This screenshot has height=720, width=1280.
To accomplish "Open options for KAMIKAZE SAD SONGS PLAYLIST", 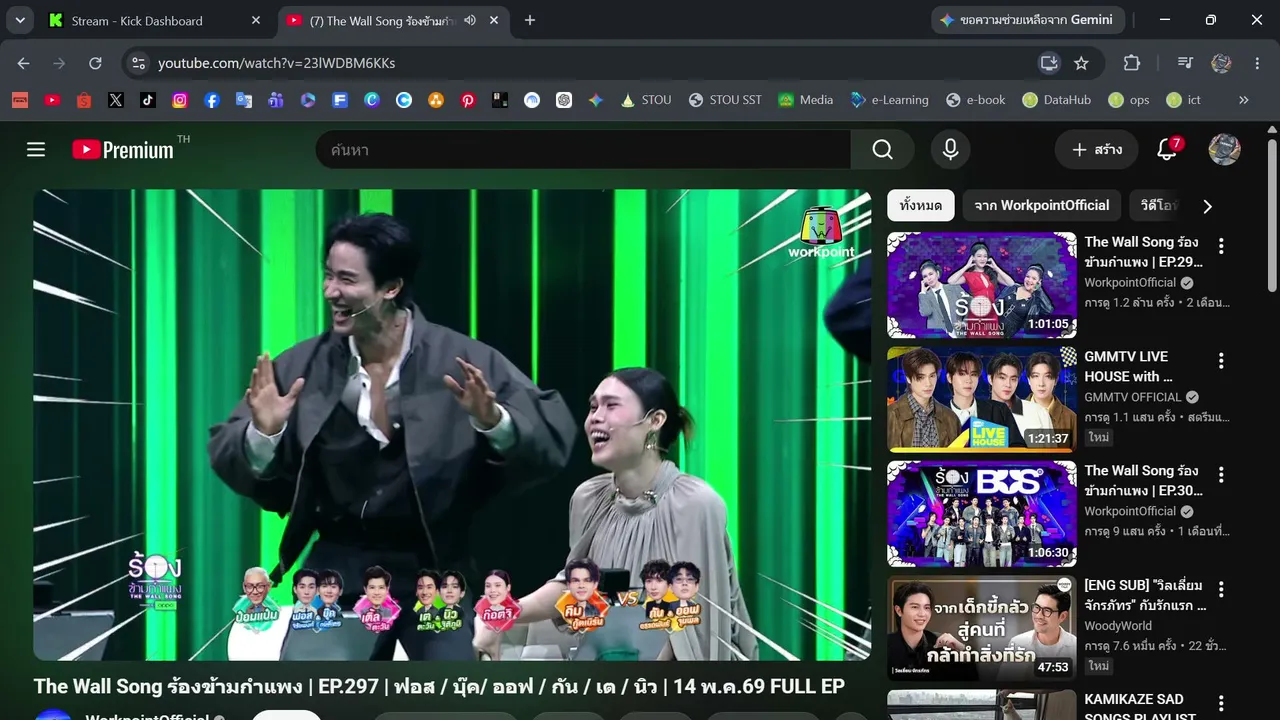I will (x=1220, y=703).
